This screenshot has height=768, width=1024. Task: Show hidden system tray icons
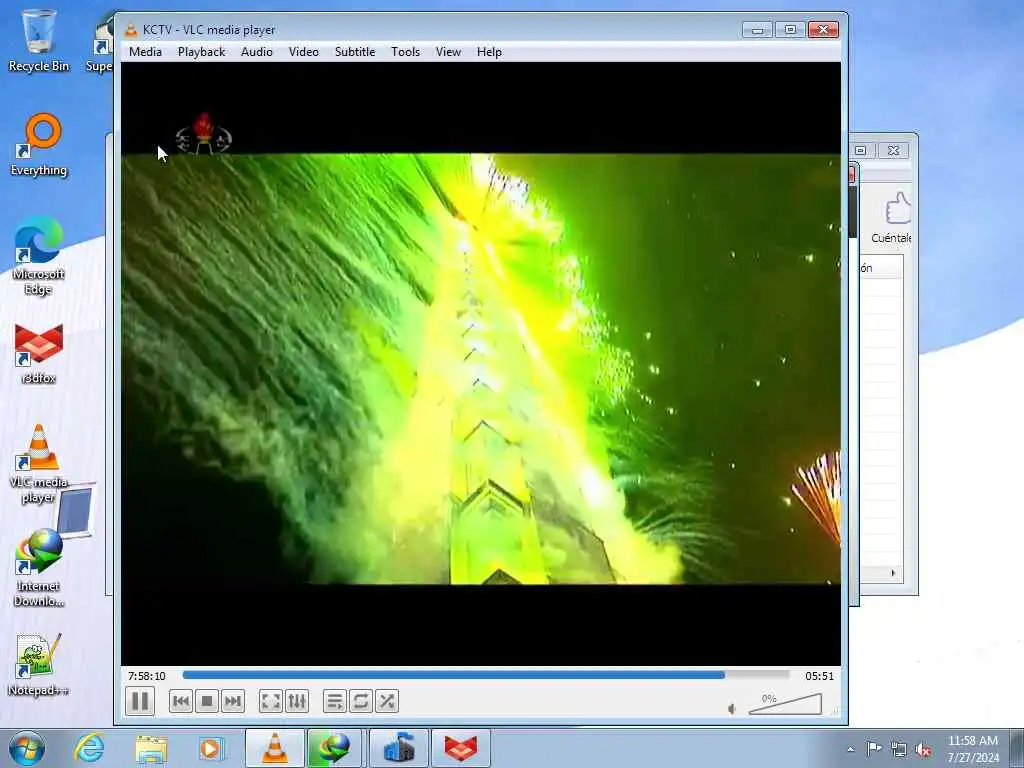click(850, 750)
